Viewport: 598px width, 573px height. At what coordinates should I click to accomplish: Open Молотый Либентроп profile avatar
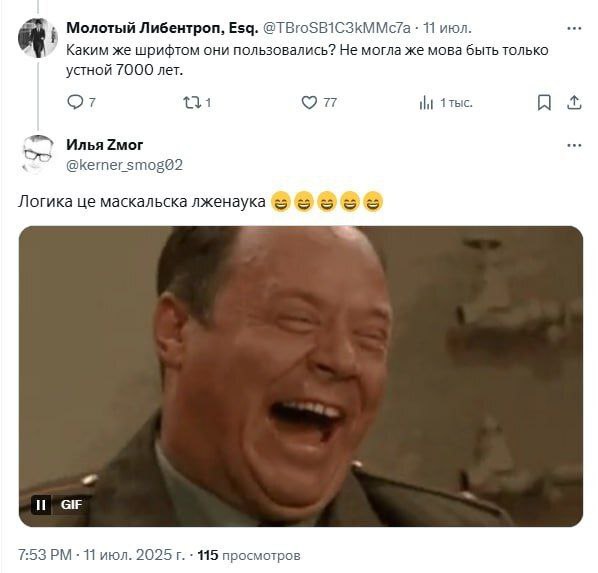37,38
